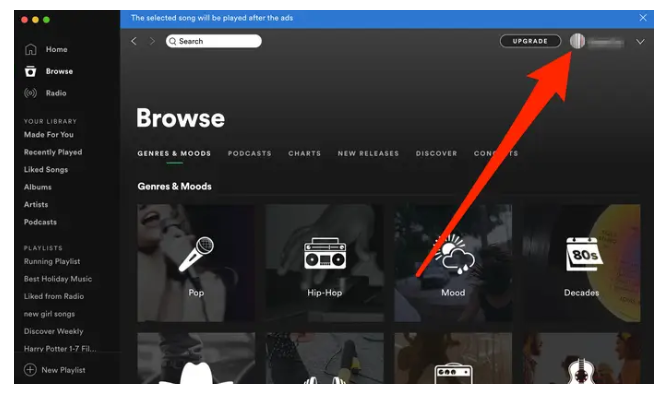
Task: Switch to the New Releases tab
Action: pyautogui.click(x=368, y=154)
